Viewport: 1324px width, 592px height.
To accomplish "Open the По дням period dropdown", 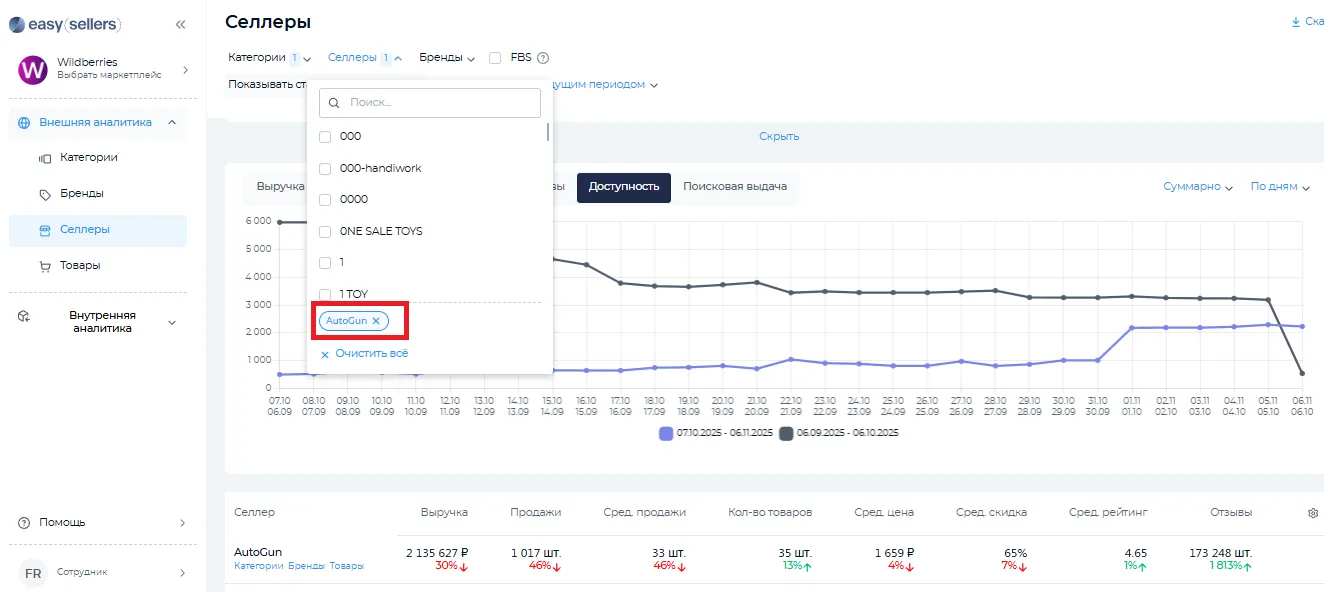I will point(1279,187).
